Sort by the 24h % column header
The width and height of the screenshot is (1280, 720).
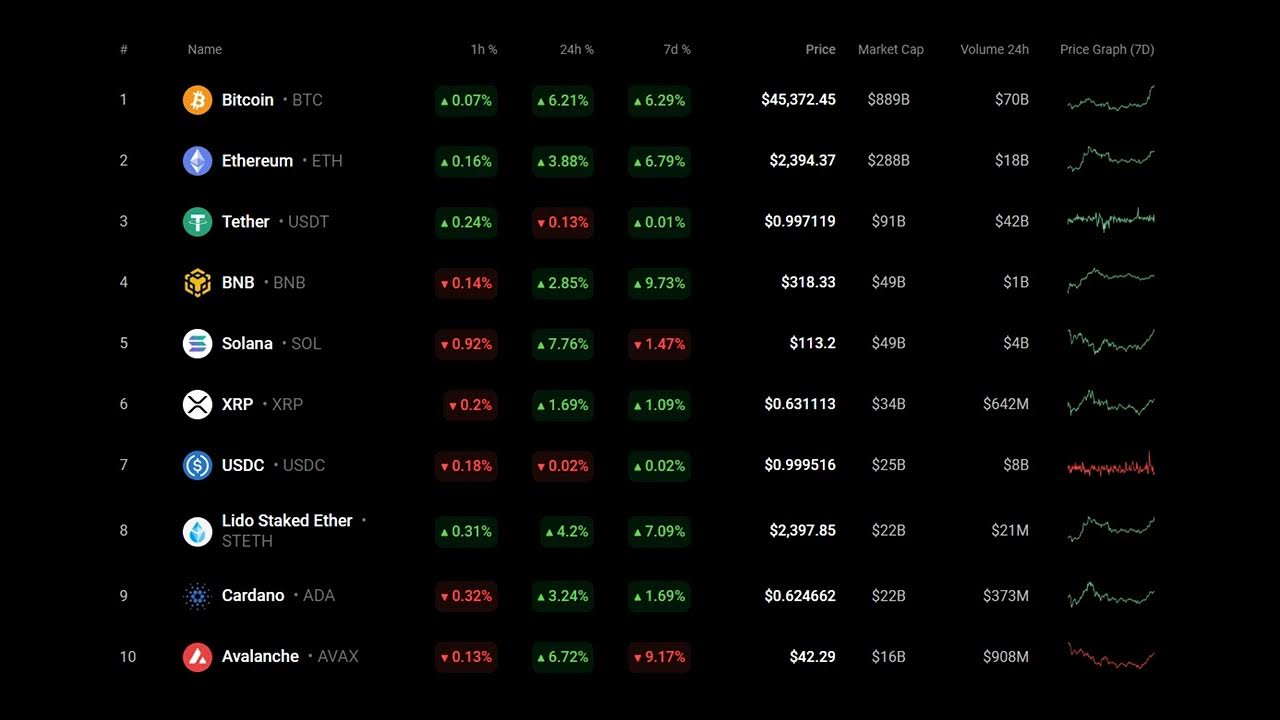576,50
